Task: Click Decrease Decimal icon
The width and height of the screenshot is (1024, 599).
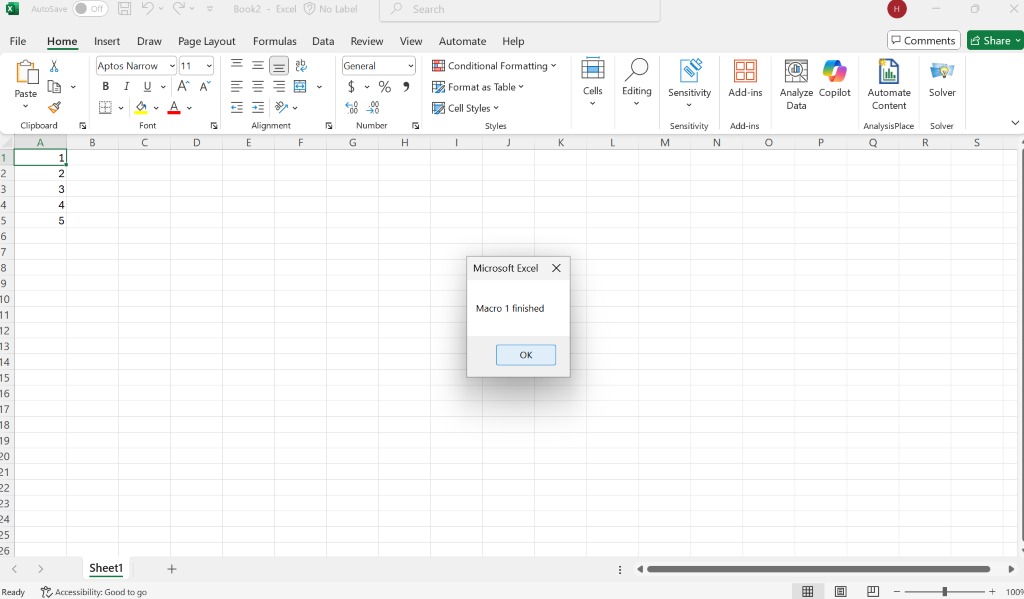Action: tap(373, 107)
